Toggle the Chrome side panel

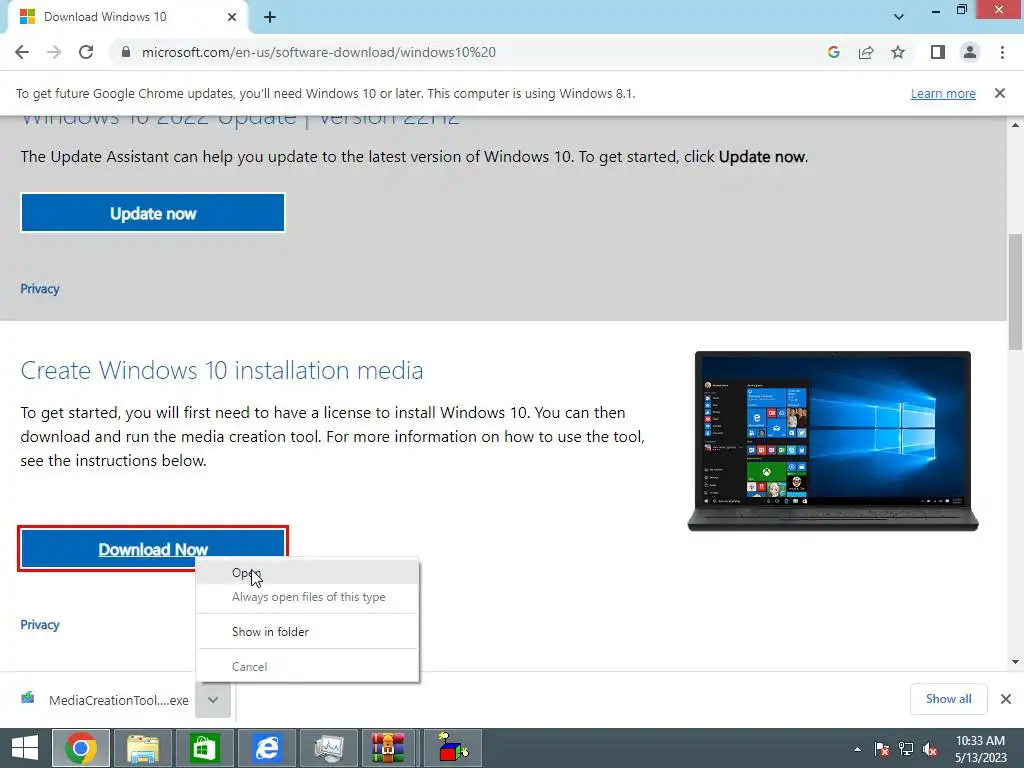[938, 52]
